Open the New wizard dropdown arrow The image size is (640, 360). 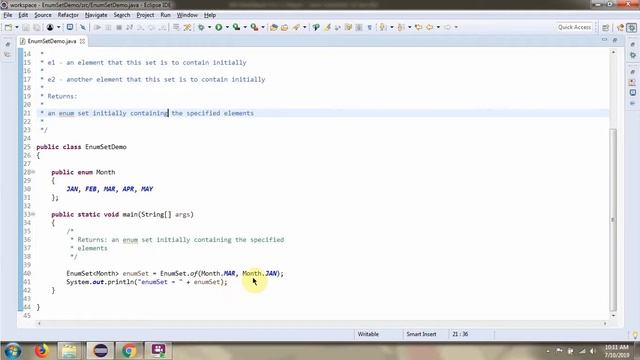tap(17, 27)
